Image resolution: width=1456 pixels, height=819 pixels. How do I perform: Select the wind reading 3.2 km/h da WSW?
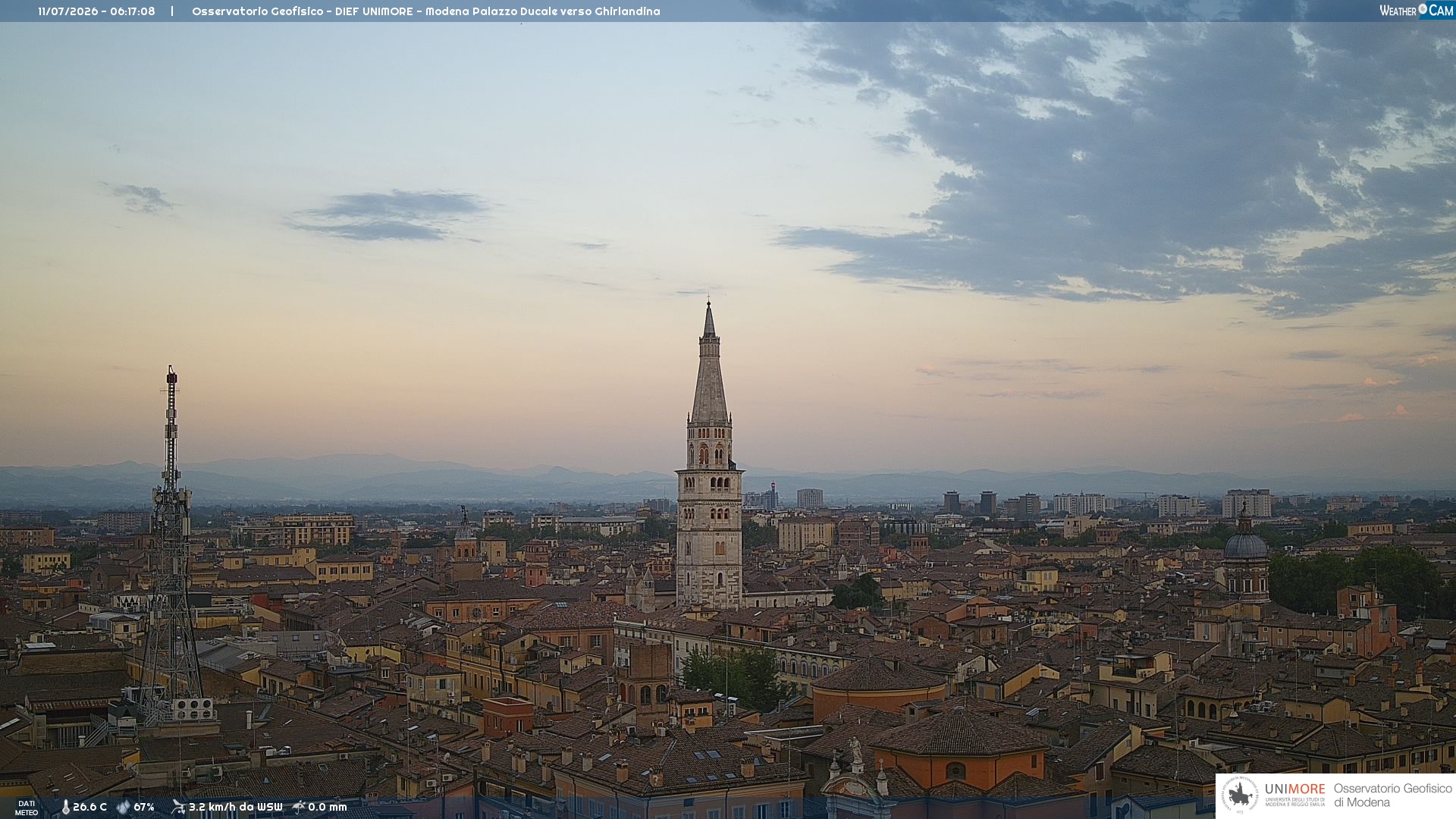click(x=235, y=807)
